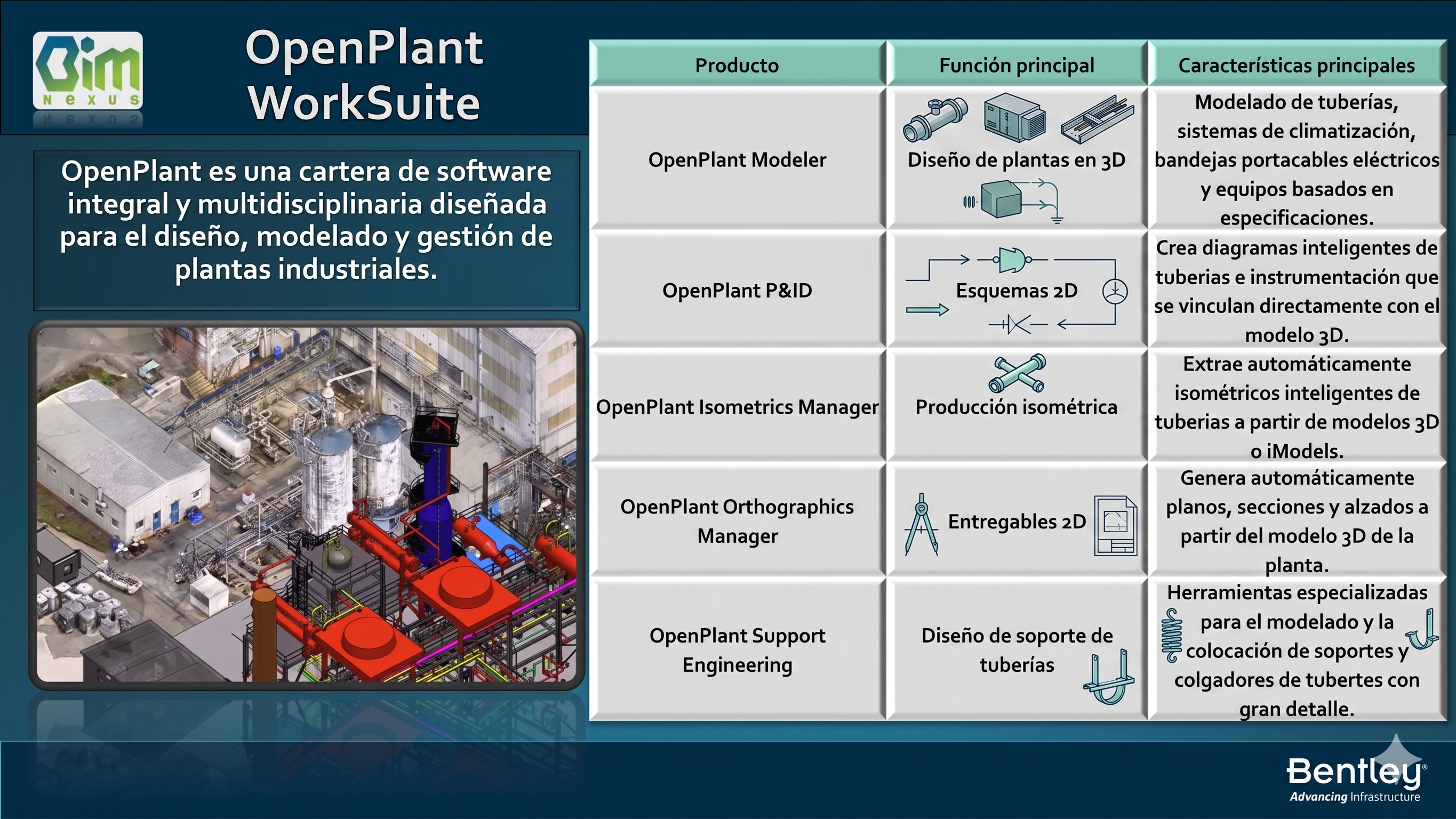Click the BIM Nexus logo

coord(87,71)
